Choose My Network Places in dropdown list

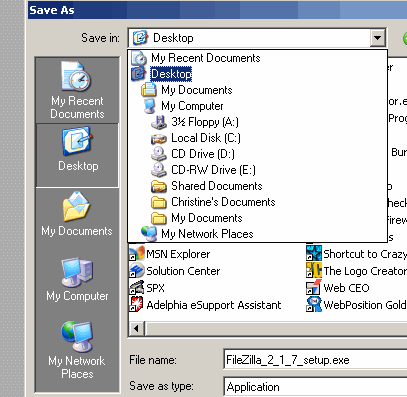207,234
